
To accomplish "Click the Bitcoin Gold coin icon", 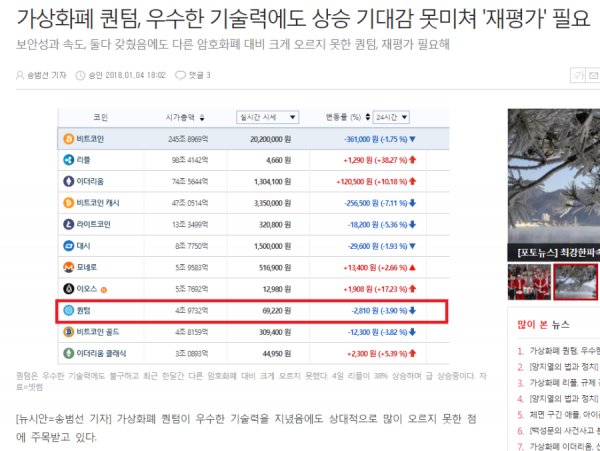I will [x=68, y=332].
